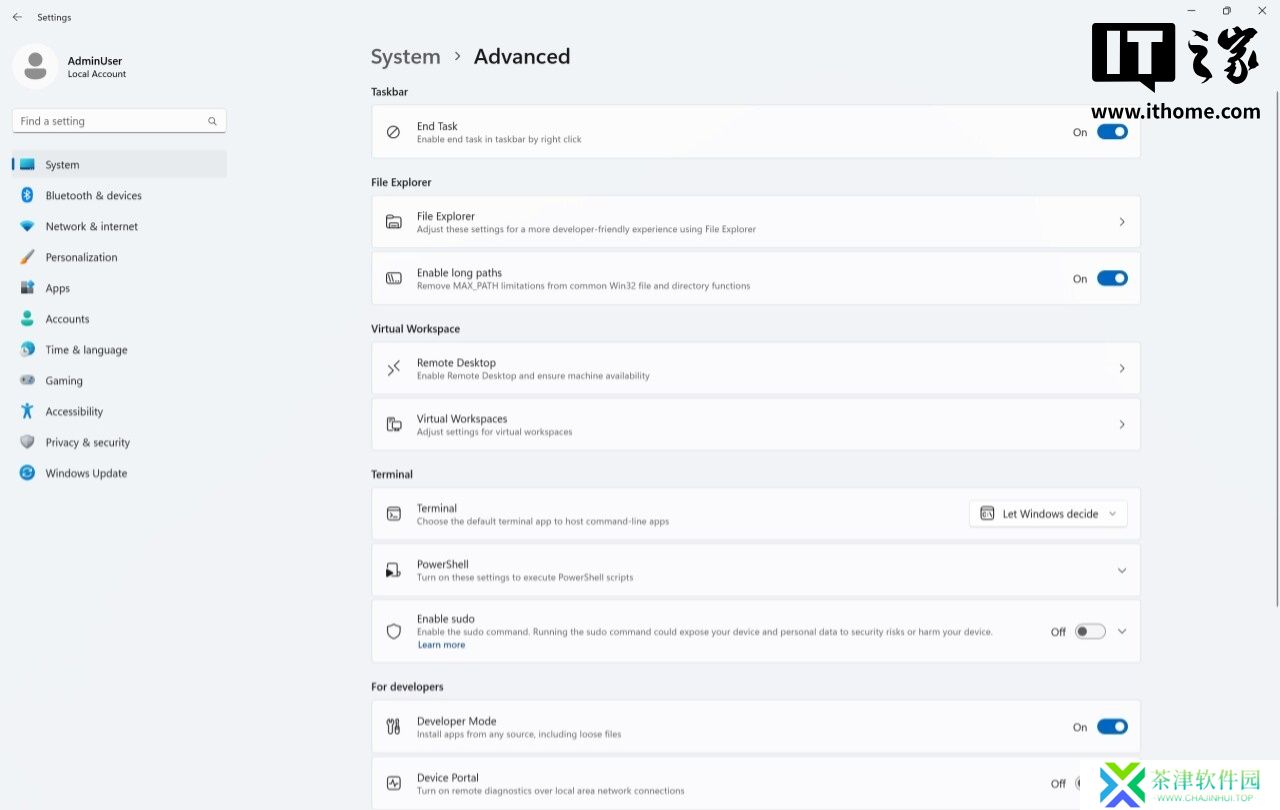Expand the PowerShell settings chevron
This screenshot has height=810, width=1280.
pyautogui.click(x=1122, y=570)
